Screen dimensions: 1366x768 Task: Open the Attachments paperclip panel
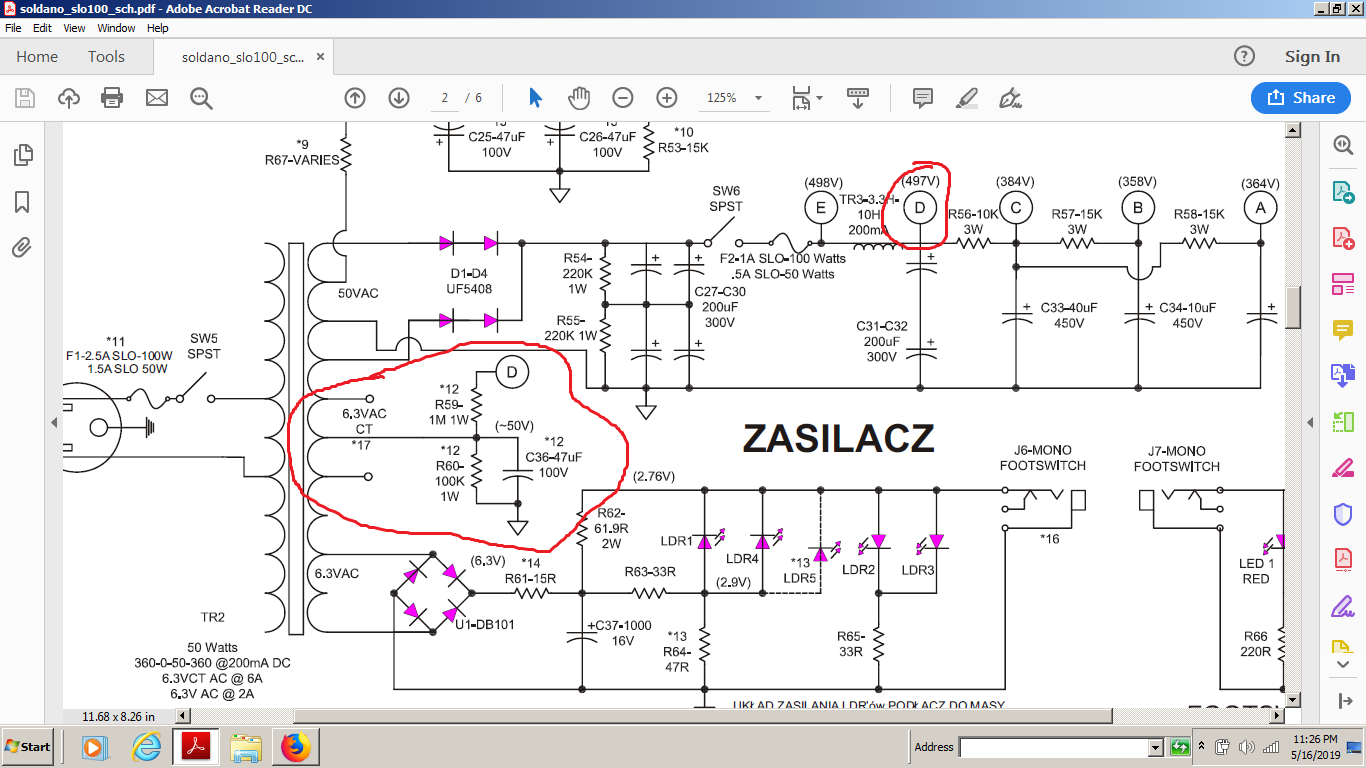pyautogui.click(x=22, y=247)
